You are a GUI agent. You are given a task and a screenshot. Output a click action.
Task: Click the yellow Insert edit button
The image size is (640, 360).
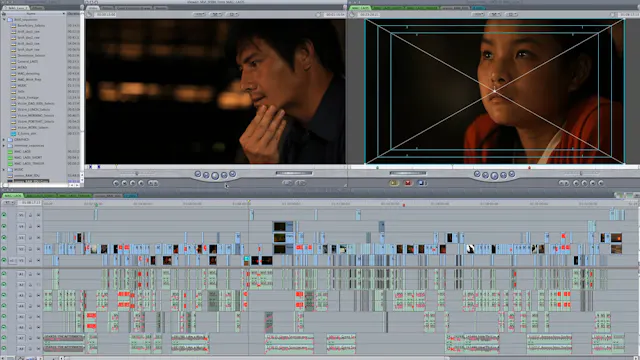tap(393, 183)
